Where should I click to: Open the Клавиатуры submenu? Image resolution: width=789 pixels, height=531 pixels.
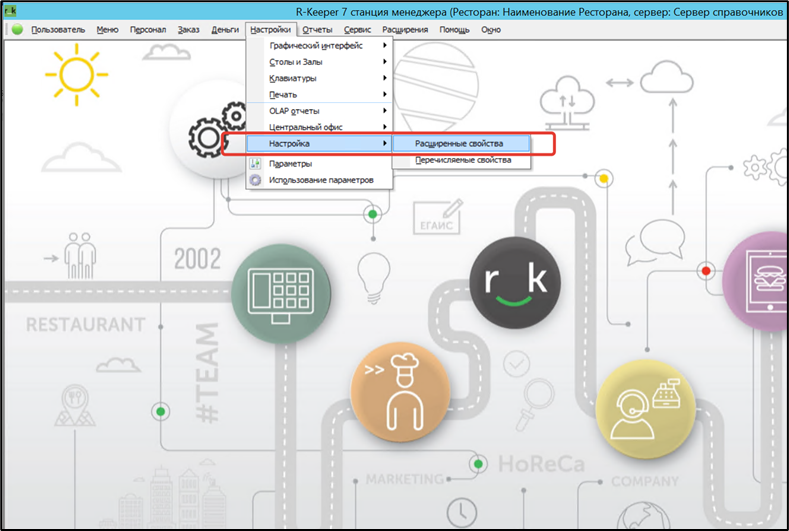pos(293,78)
